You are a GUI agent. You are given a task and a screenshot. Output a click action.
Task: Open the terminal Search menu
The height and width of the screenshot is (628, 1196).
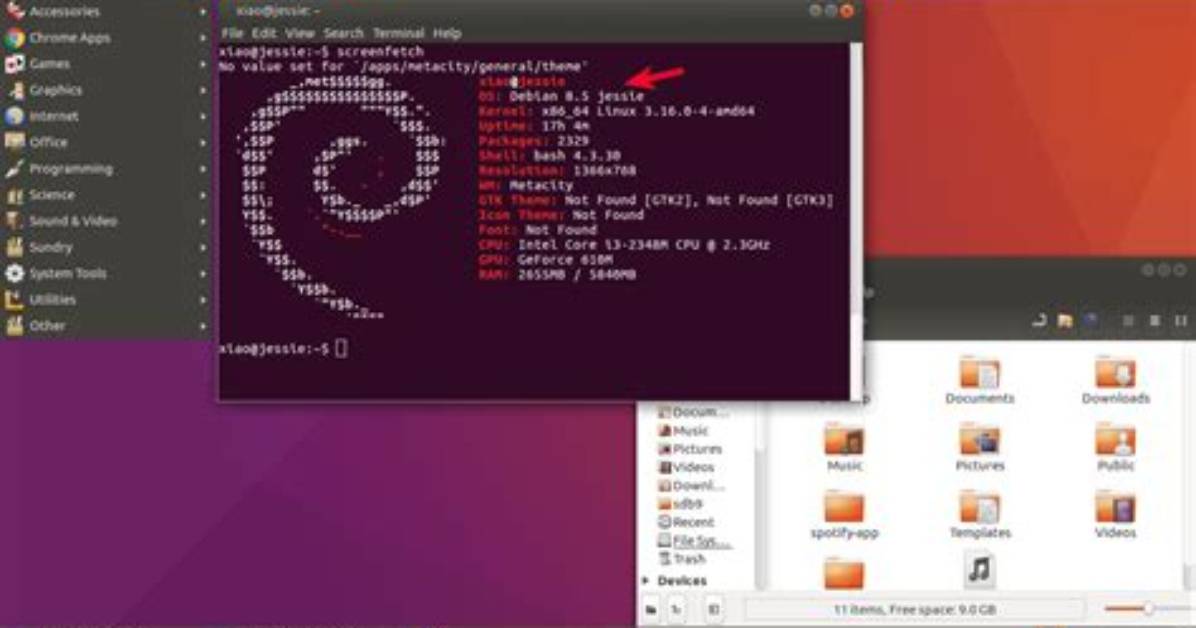click(343, 34)
